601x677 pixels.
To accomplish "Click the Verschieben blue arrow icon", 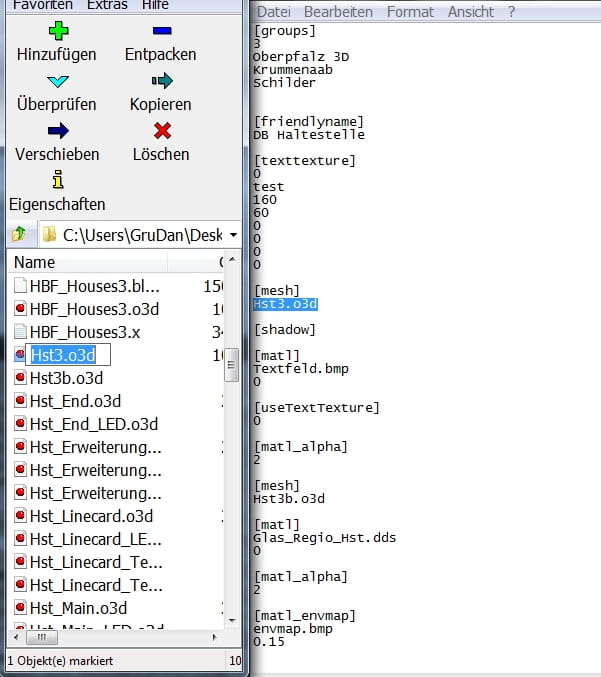I will tap(58, 131).
